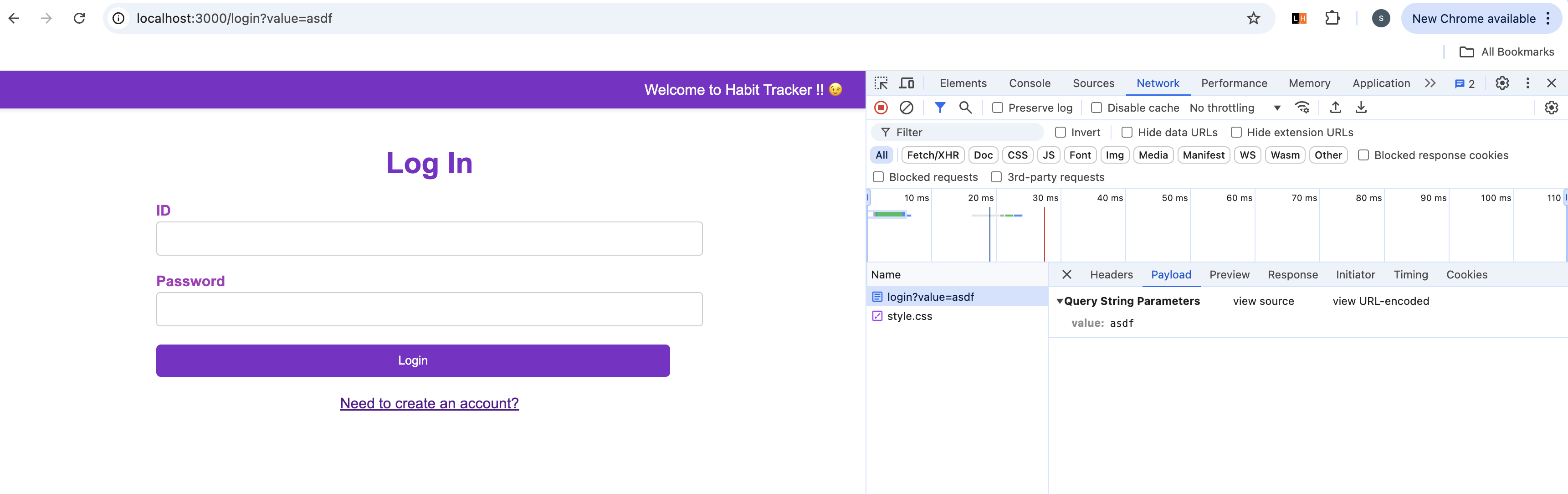Follow the Need to create an account link
1568x494 pixels.
(x=429, y=403)
